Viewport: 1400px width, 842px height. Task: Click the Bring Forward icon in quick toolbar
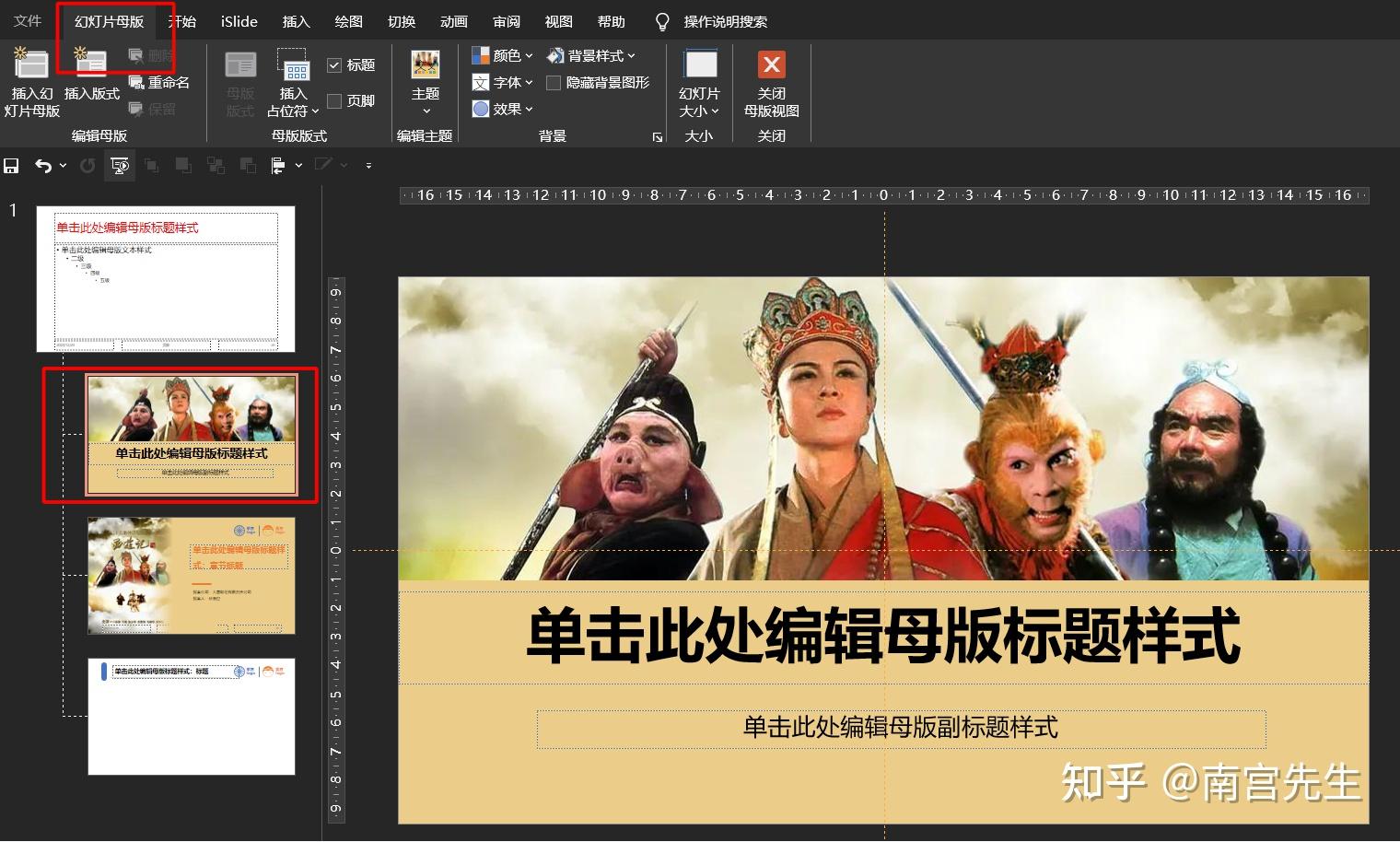[183, 166]
